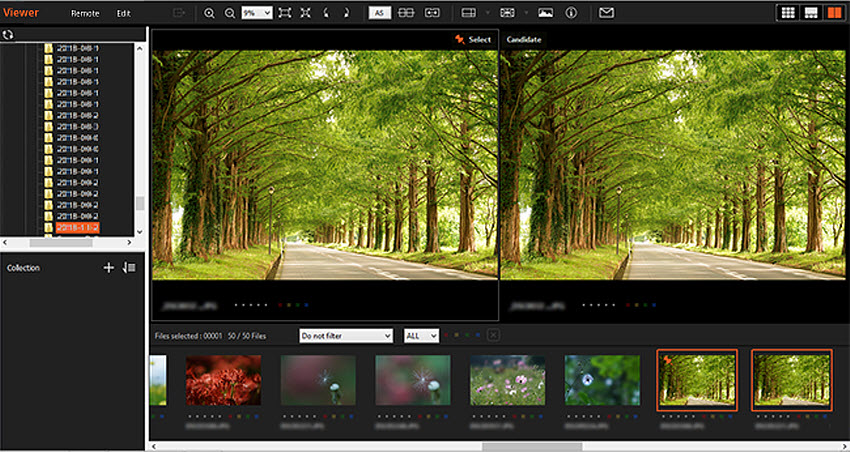Switch to preview with filmstrip view
Viewport: 850px width, 452px height.
[x=811, y=13]
